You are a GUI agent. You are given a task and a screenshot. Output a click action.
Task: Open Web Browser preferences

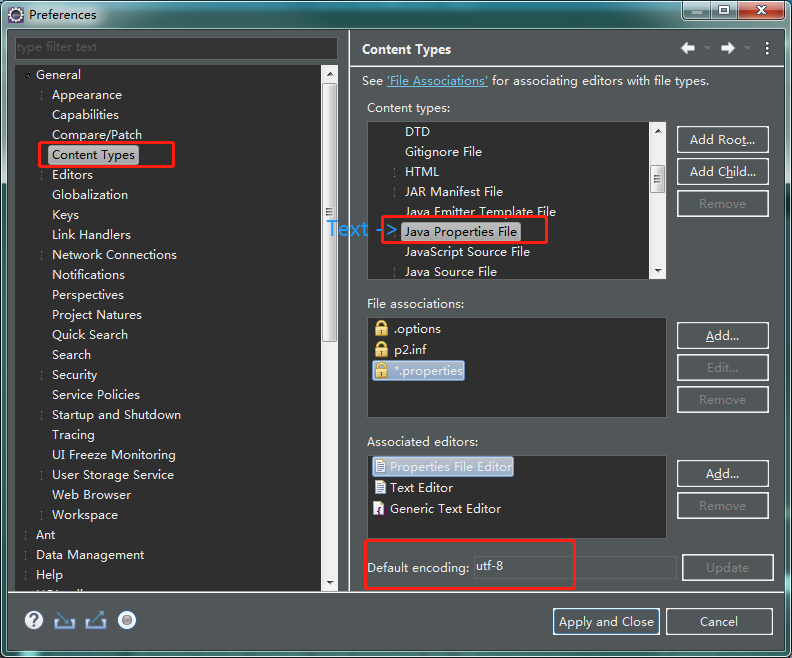(x=91, y=495)
